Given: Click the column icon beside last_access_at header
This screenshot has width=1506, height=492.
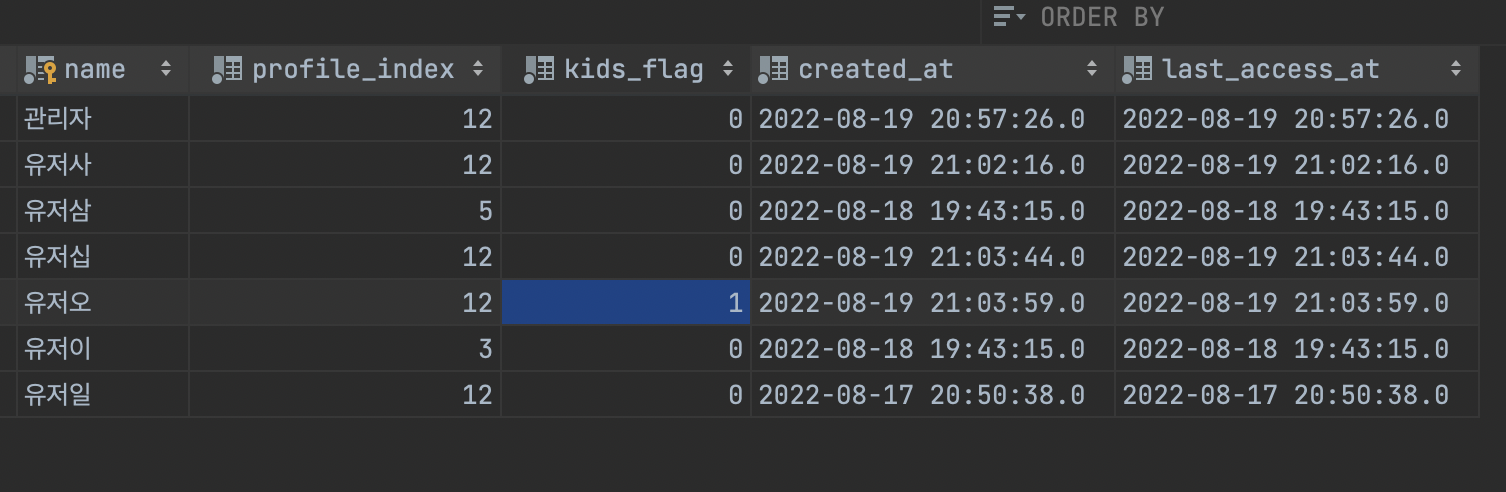Looking at the screenshot, I should coord(1138,69).
